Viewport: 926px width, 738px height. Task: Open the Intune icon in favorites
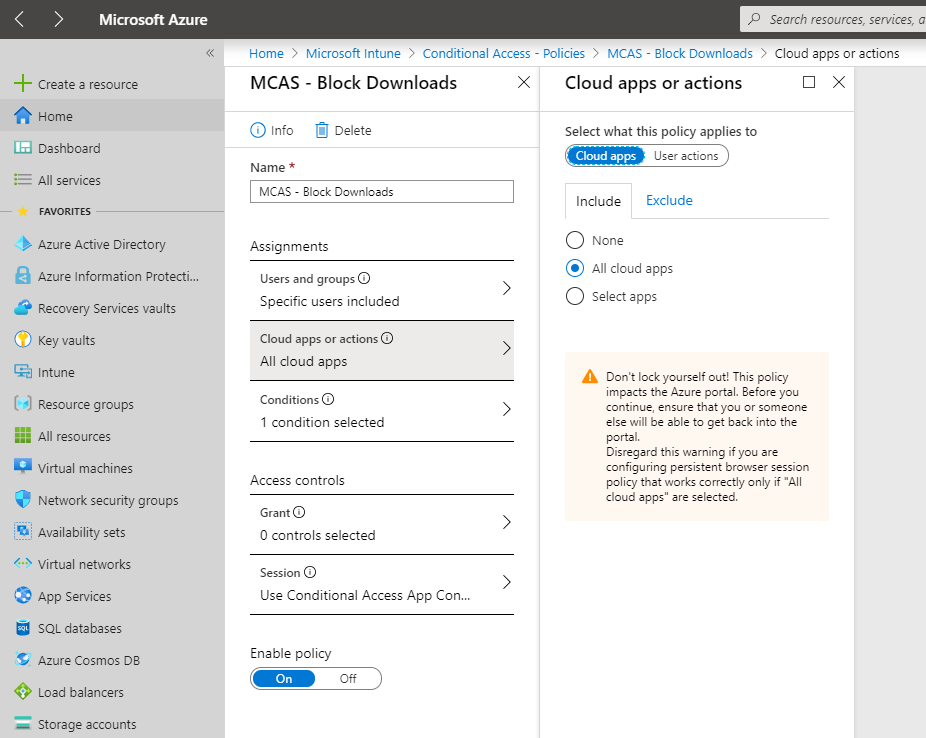click(x=22, y=371)
